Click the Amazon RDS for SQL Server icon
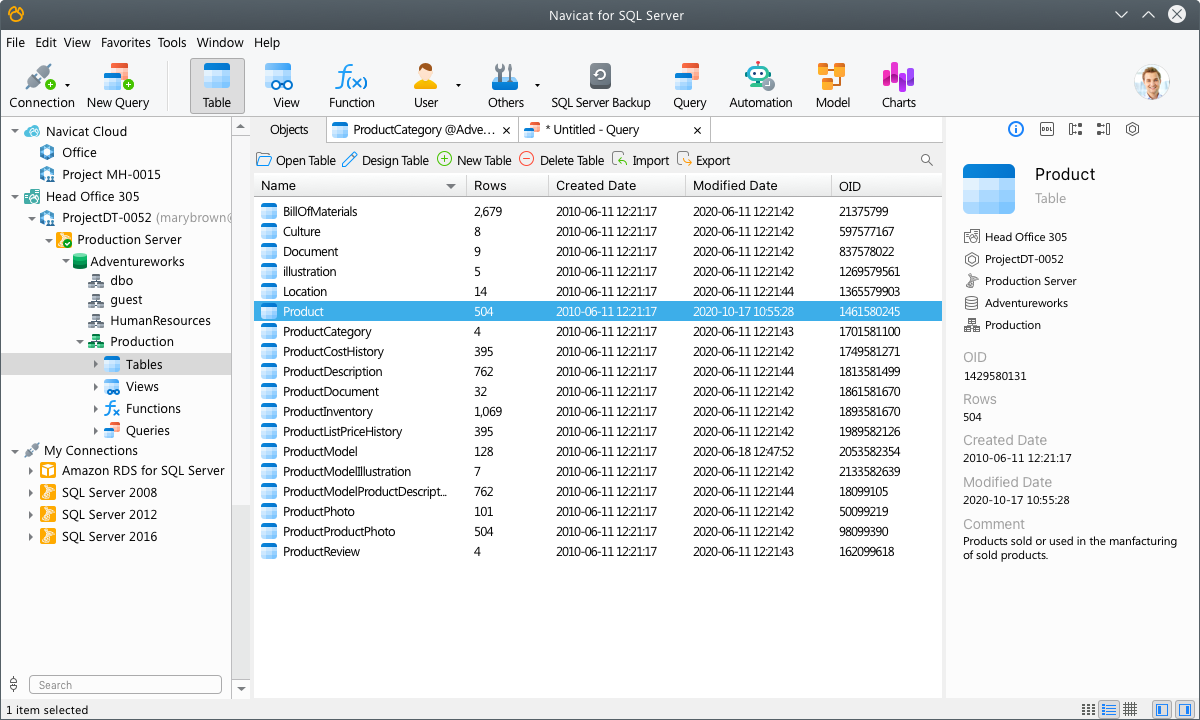Viewport: 1200px width, 720px height. pos(48,471)
